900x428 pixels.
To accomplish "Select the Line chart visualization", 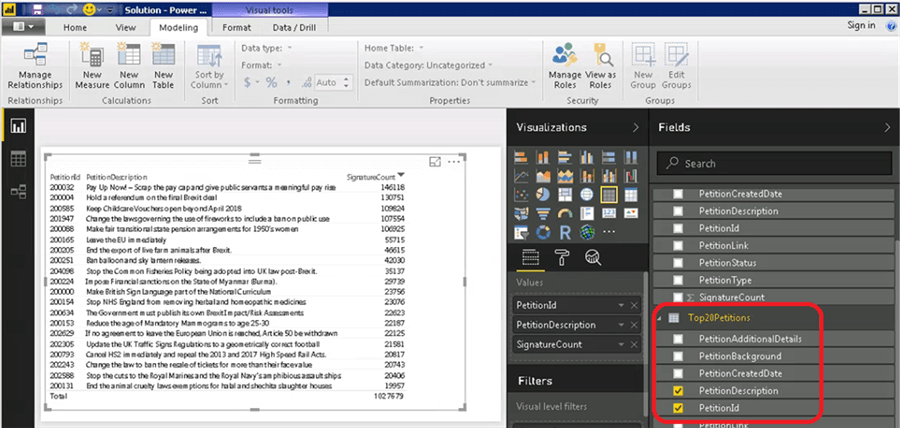I will [x=521, y=176].
